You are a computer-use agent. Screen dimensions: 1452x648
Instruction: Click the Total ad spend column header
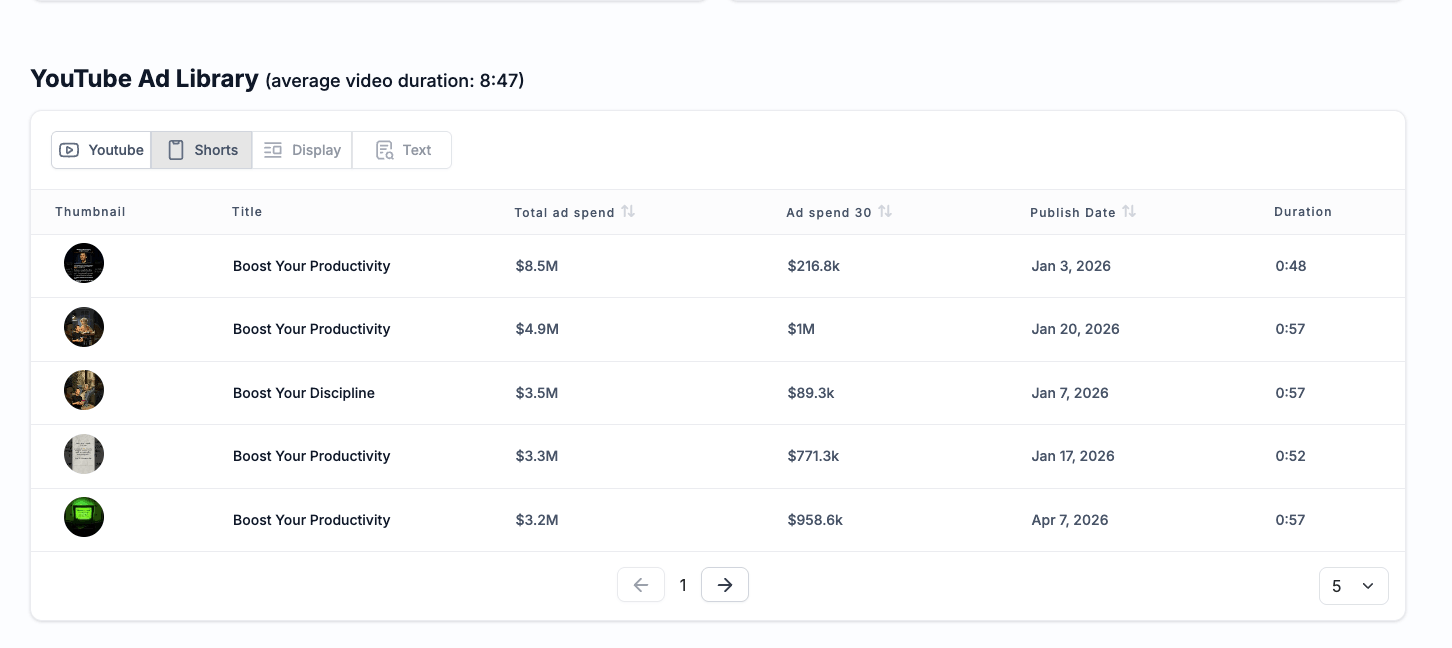click(x=564, y=212)
